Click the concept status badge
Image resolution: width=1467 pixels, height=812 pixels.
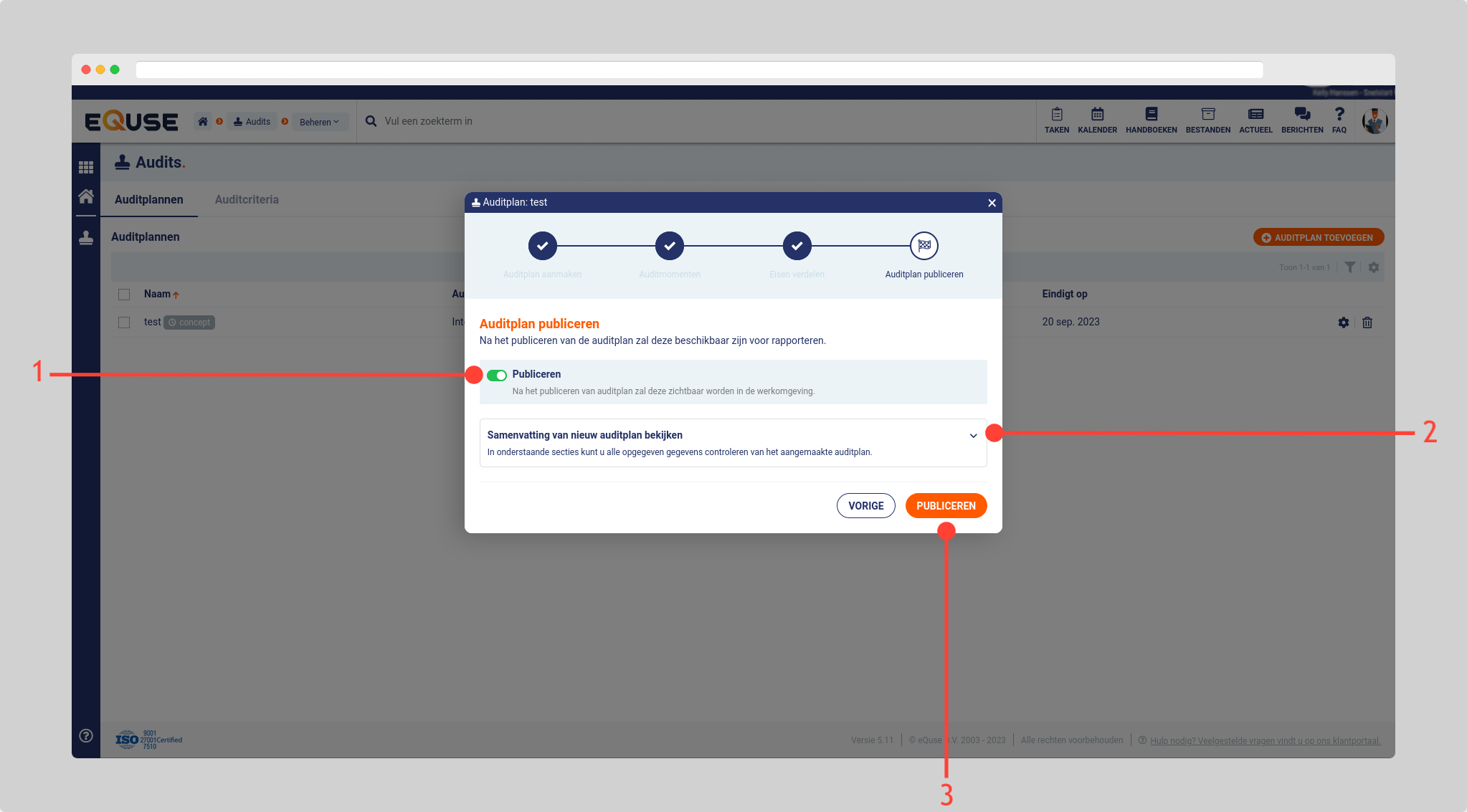(x=189, y=323)
